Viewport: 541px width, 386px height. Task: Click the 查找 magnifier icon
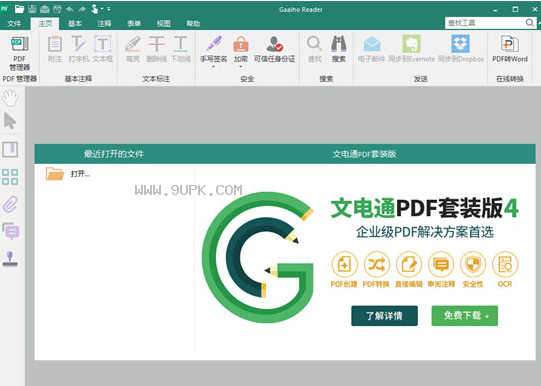pos(314,44)
